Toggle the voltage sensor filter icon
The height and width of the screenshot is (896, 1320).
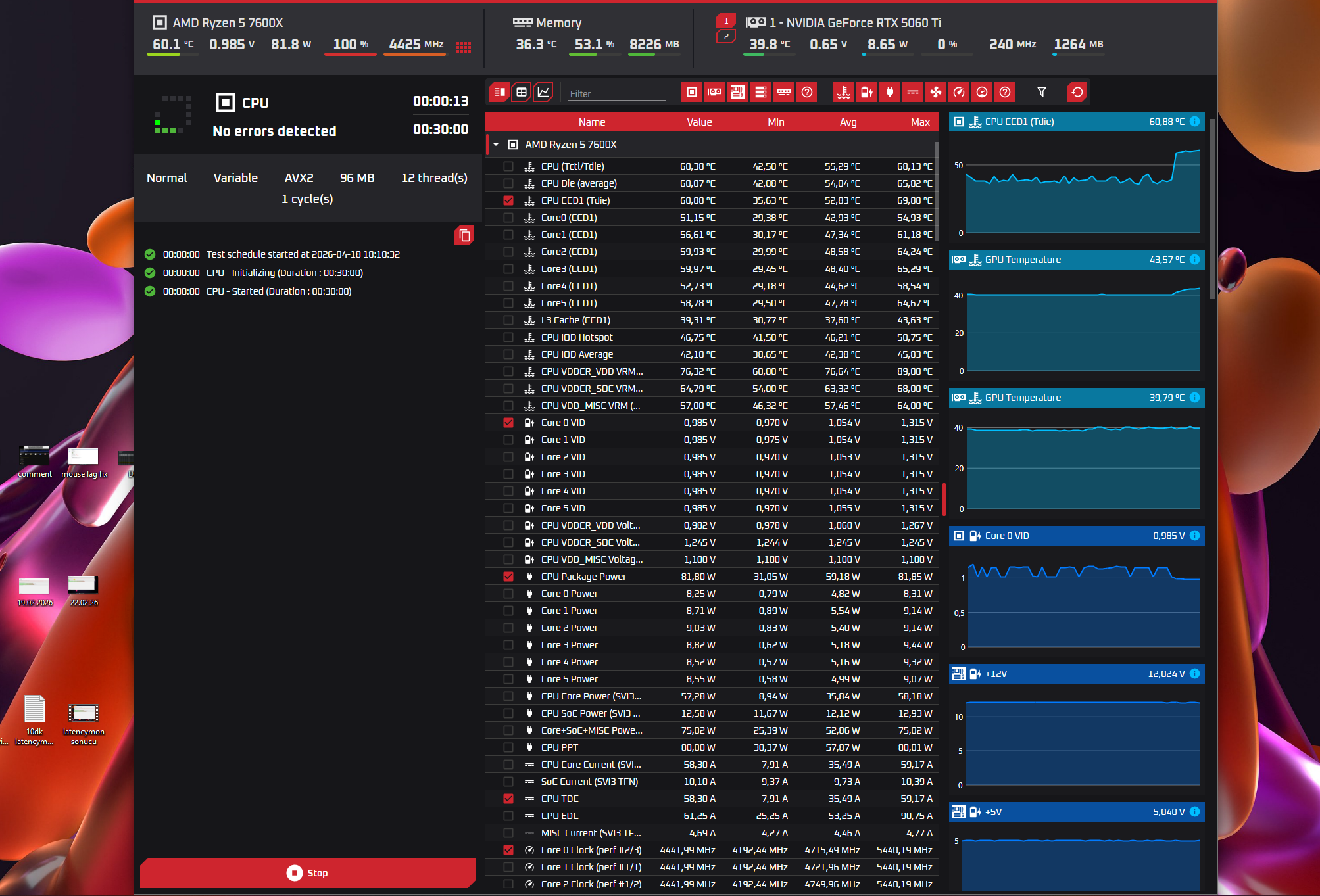pos(867,92)
